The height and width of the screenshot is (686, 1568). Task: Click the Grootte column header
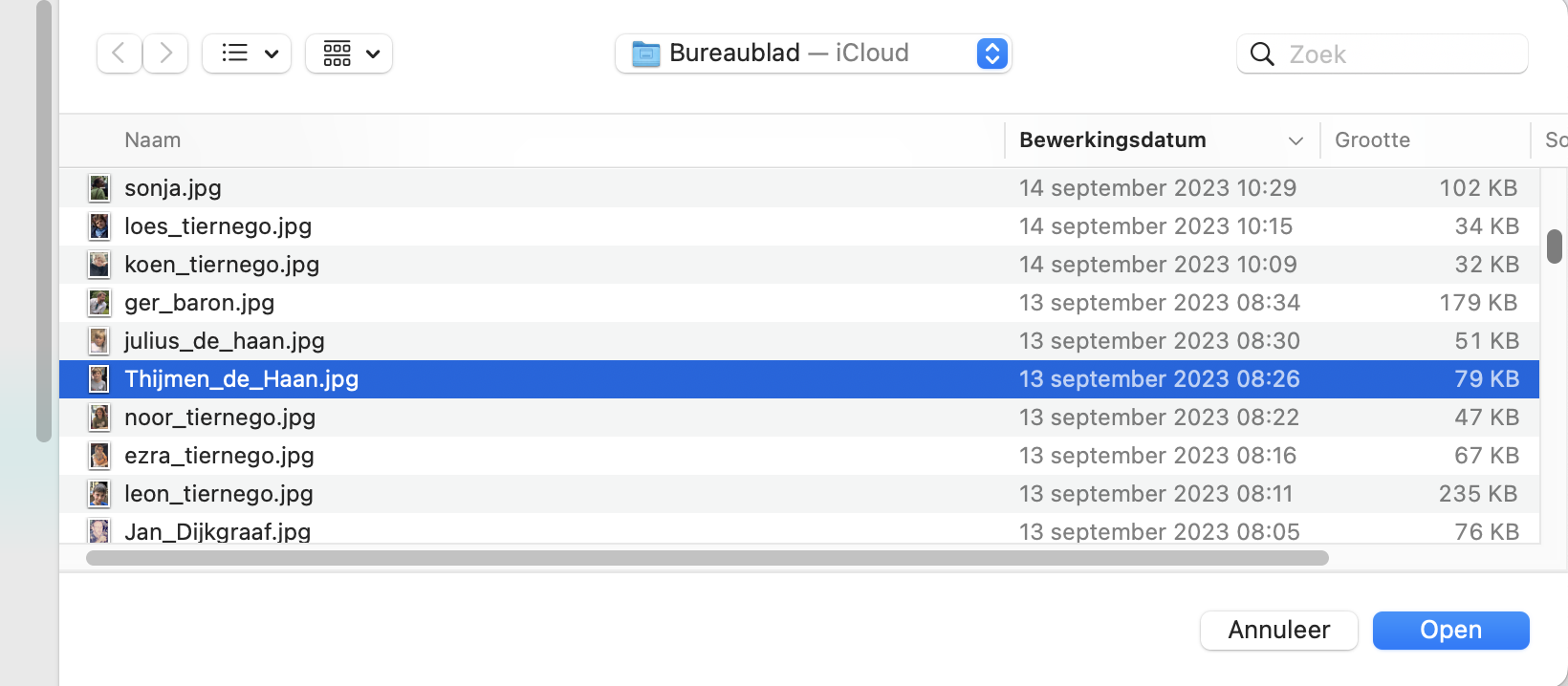[1372, 140]
